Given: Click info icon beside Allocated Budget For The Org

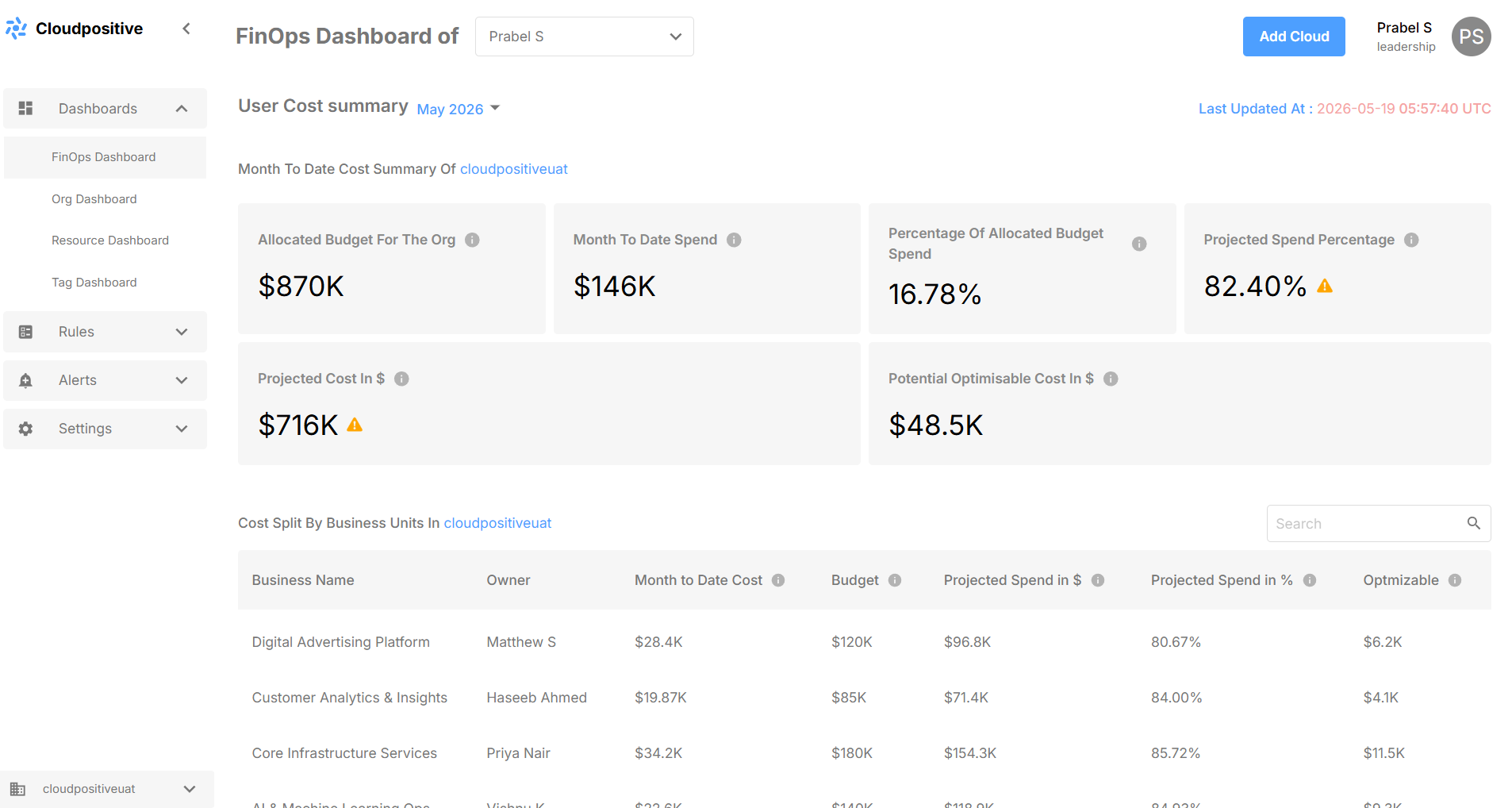Looking at the screenshot, I should click(x=472, y=240).
